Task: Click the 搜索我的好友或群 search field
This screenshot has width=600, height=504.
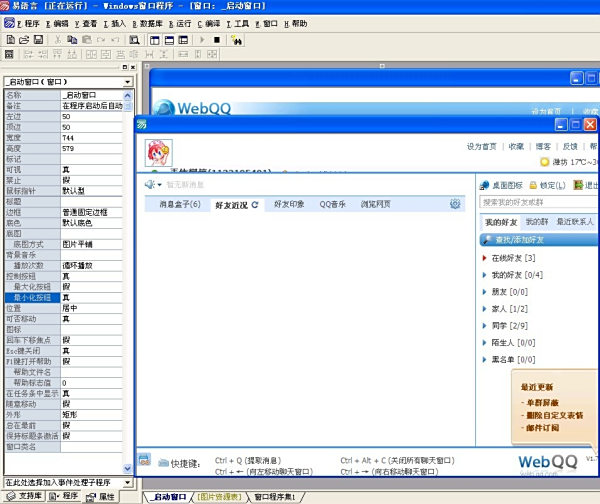Action: pos(538,202)
